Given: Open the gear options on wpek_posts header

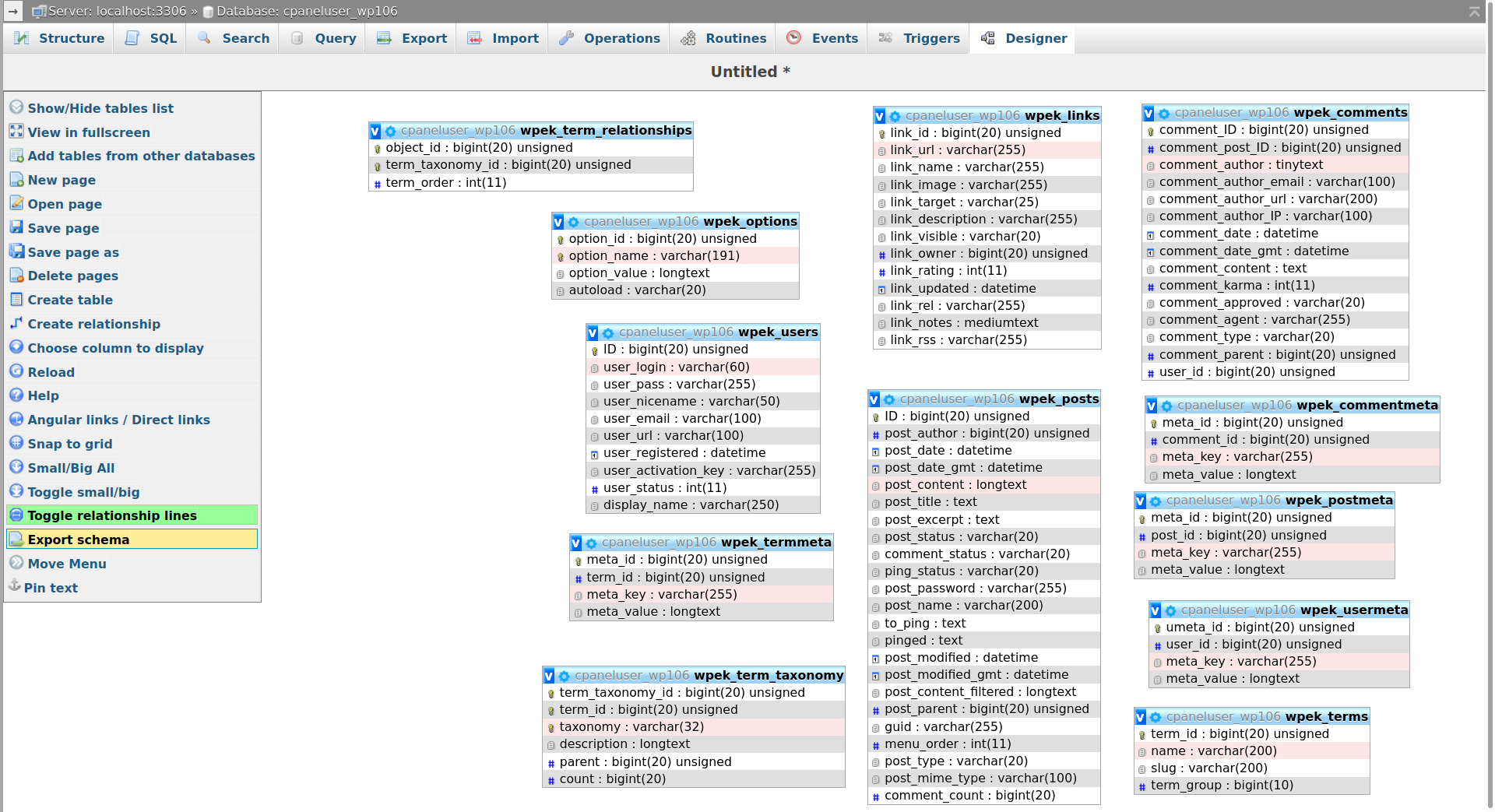Looking at the screenshot, I should [888, 399].
